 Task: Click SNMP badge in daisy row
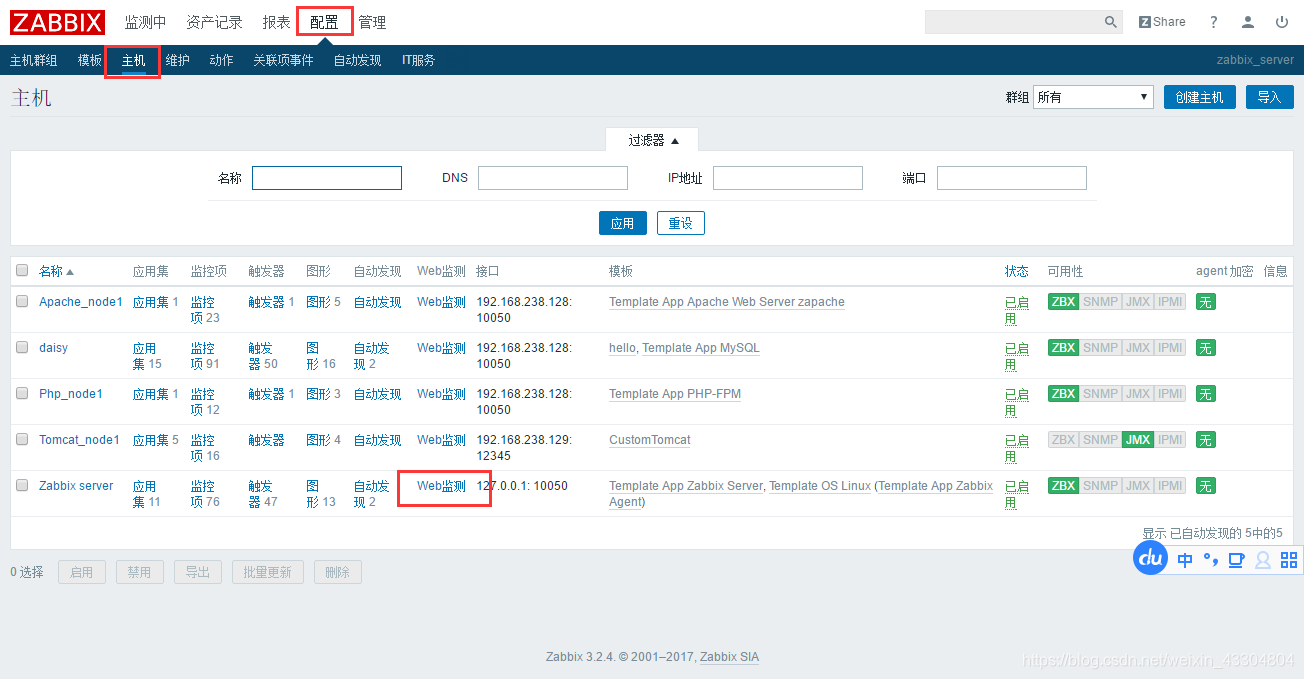coord(1100,348)
